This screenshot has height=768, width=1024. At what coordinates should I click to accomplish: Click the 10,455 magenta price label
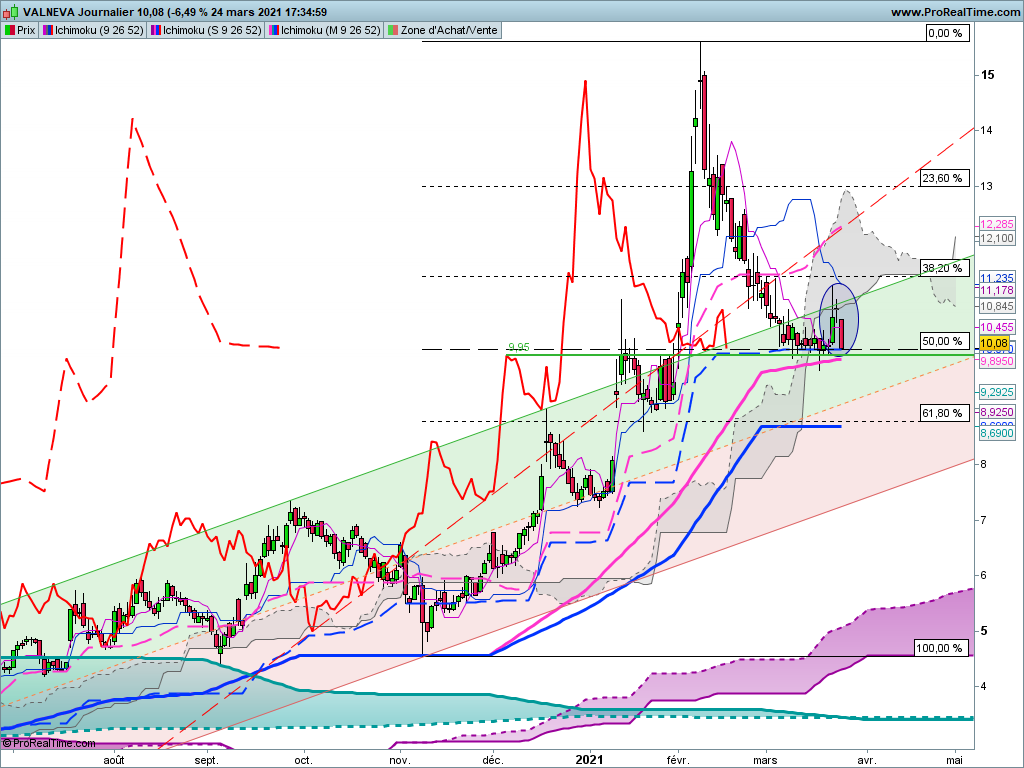[x=997, y=327]
